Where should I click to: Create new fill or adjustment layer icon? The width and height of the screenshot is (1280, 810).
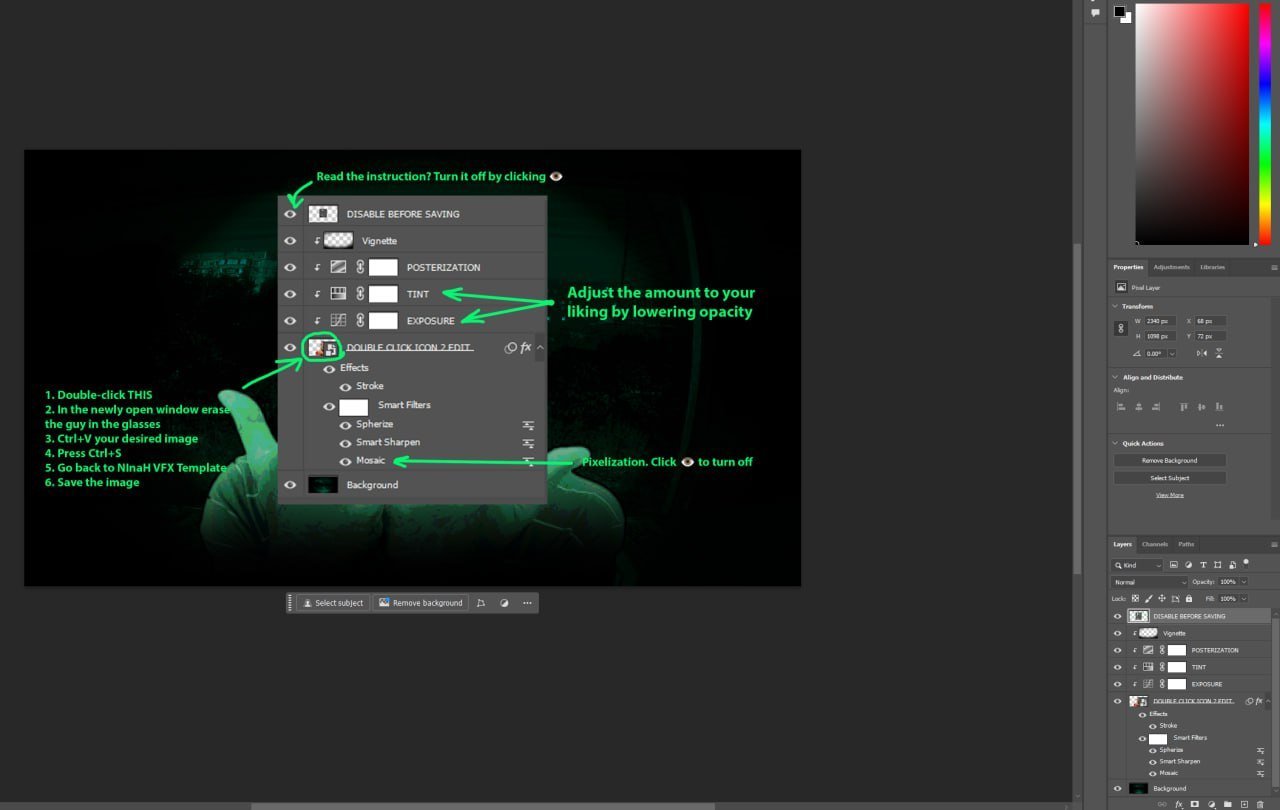[x=1211, y=804]
